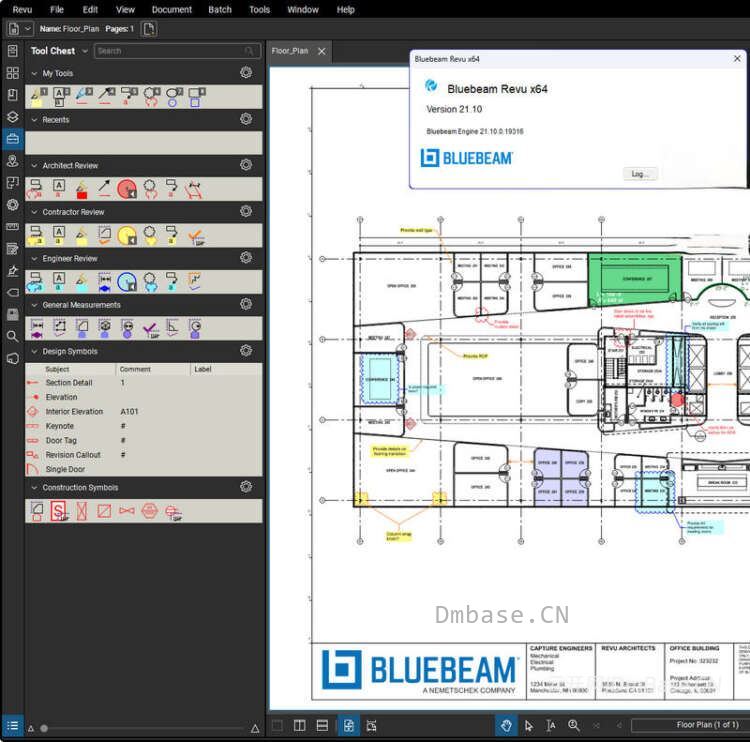Select the angle measurement tool in General Measurements

(x=173, y=328)
